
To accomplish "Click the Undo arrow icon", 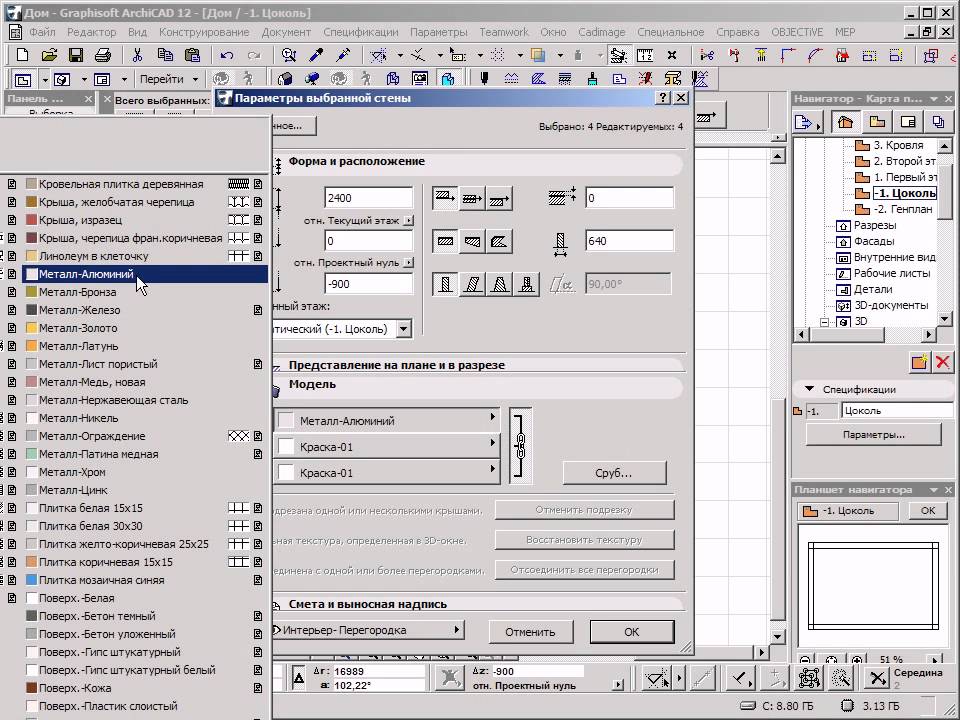I will coord(227,55).
